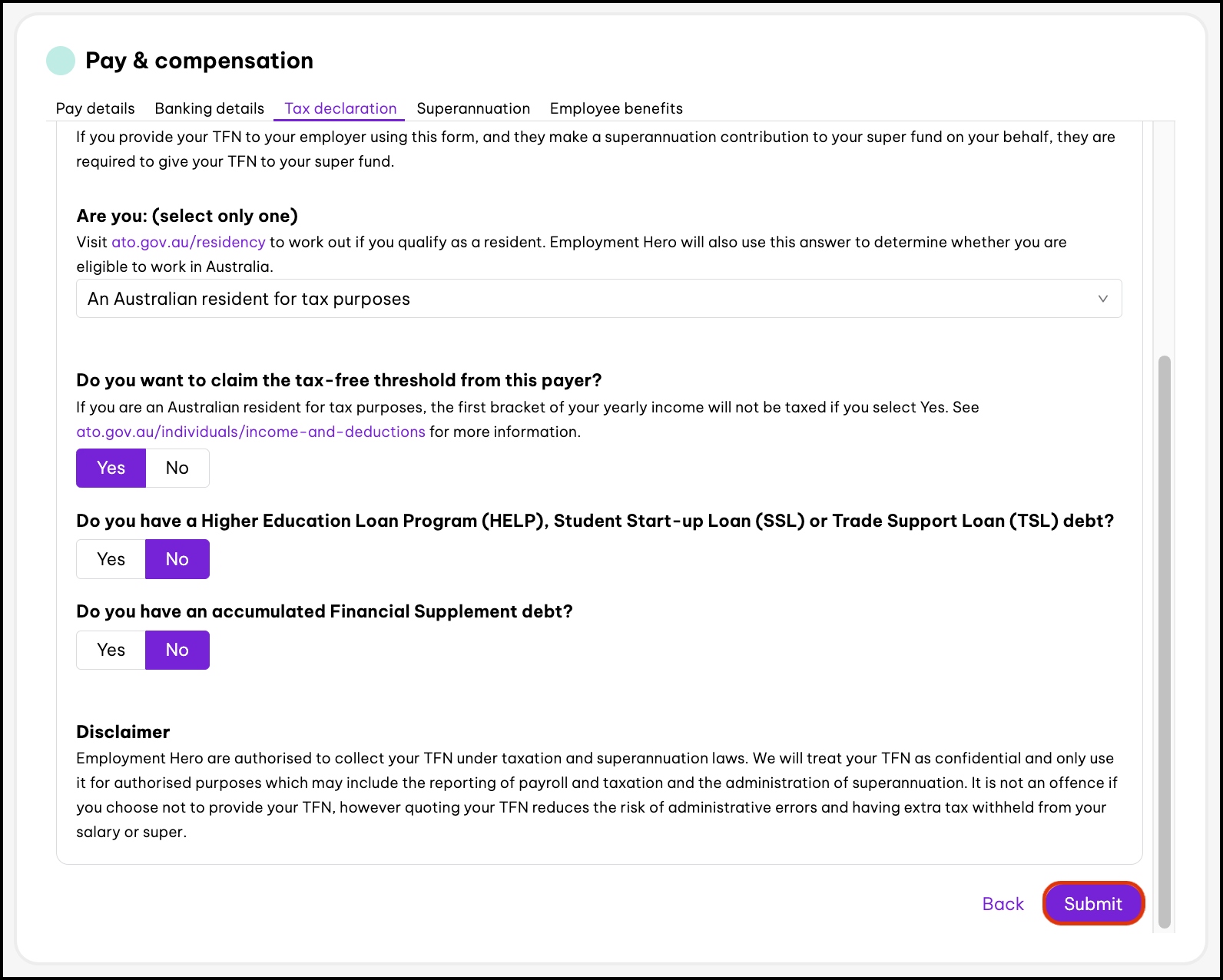The width and height of the screenshot is (1223, 980).
Task: Select Yes for claiming tax-free threshold
Action: (111, 468)
